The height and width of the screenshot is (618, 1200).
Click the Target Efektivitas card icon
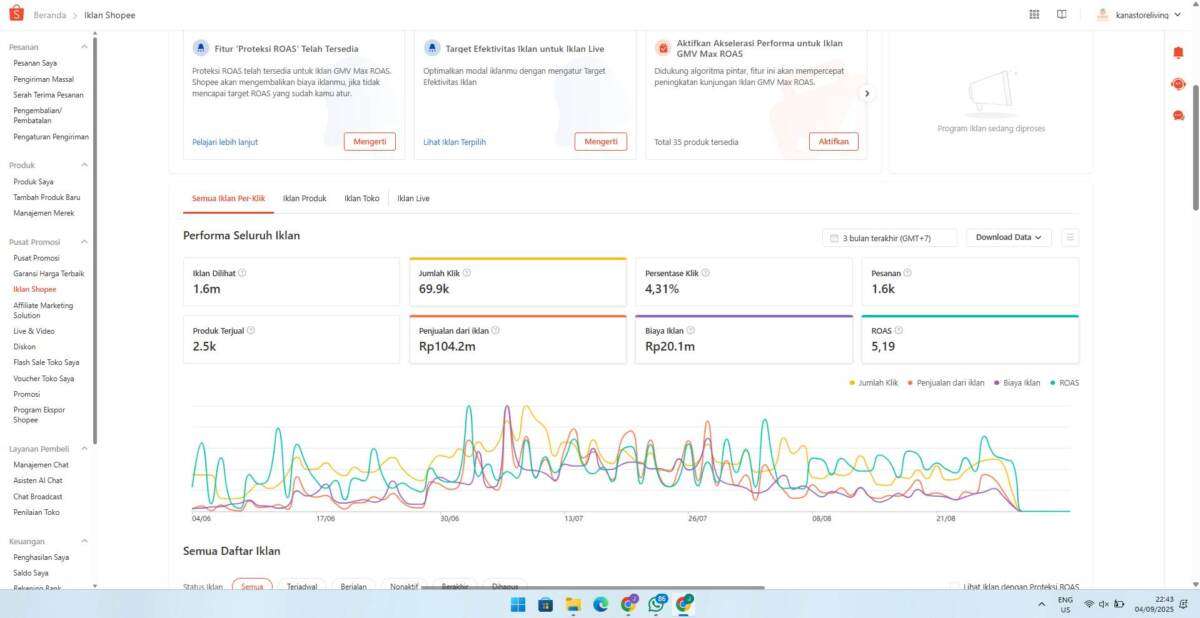[x=432, y=48]
